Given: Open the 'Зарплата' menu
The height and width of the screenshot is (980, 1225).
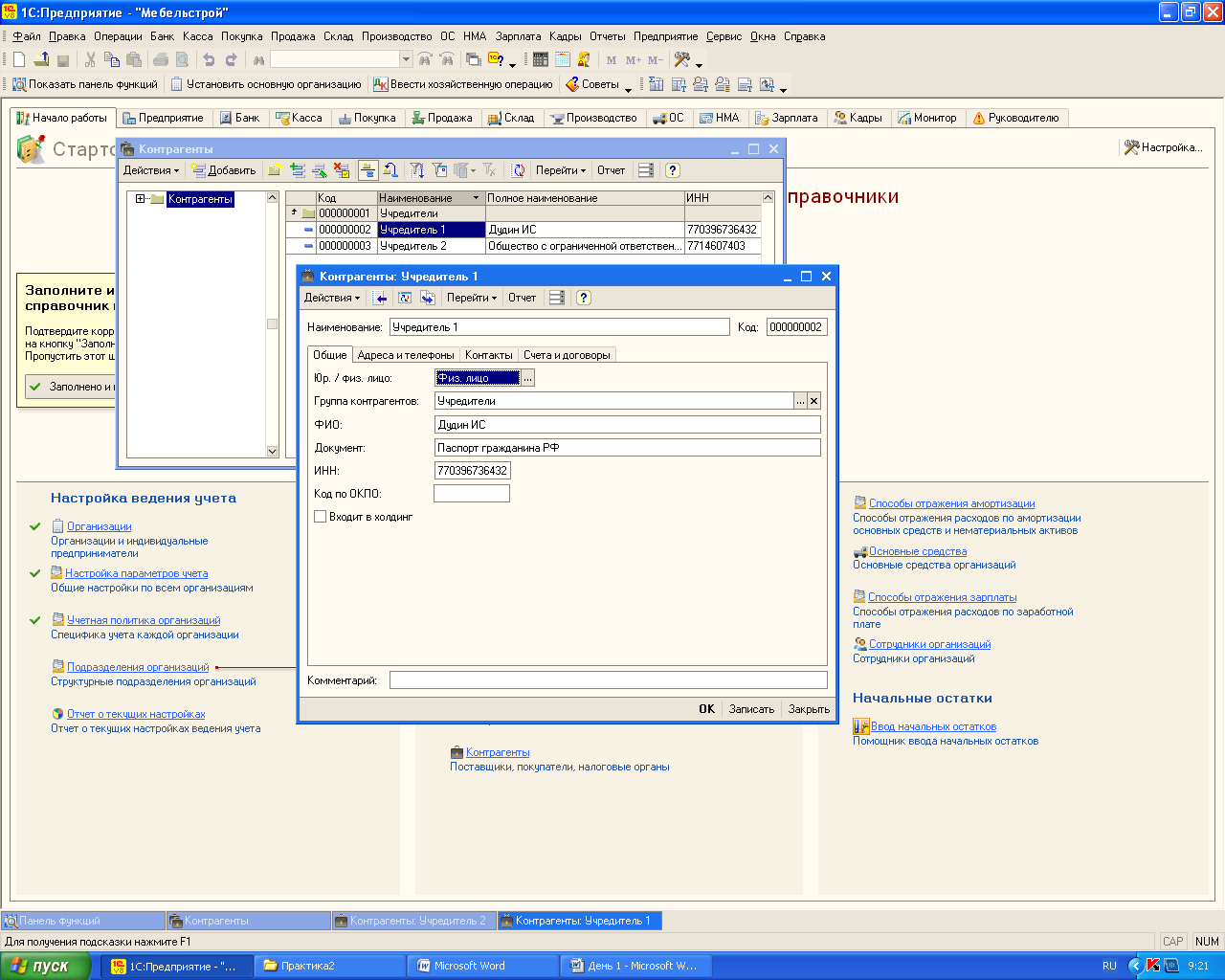Looking at the screenshot, I should [519, 36].
